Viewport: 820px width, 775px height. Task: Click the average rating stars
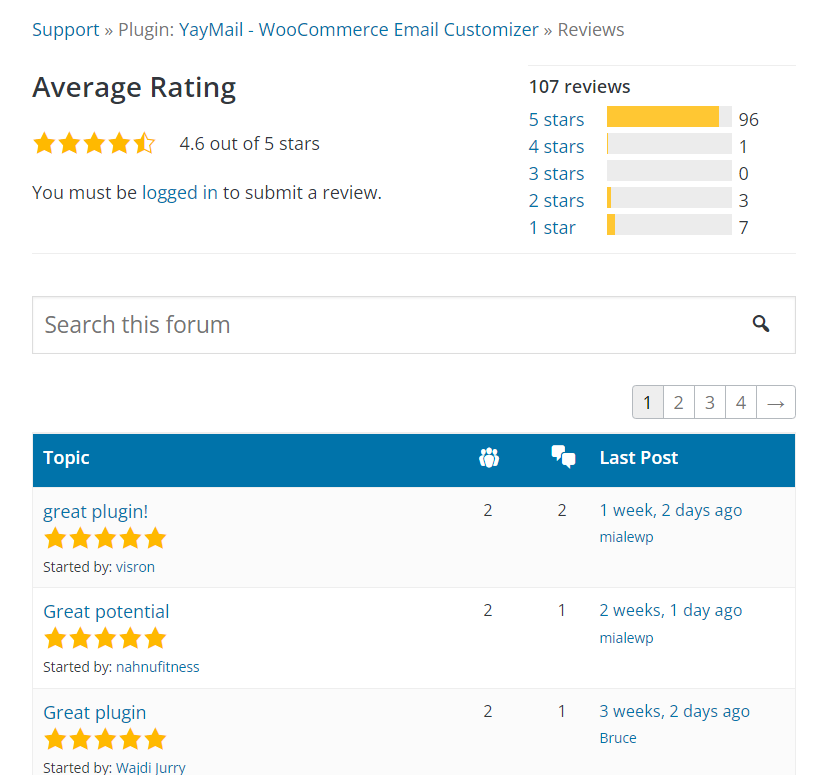(94, 143)
